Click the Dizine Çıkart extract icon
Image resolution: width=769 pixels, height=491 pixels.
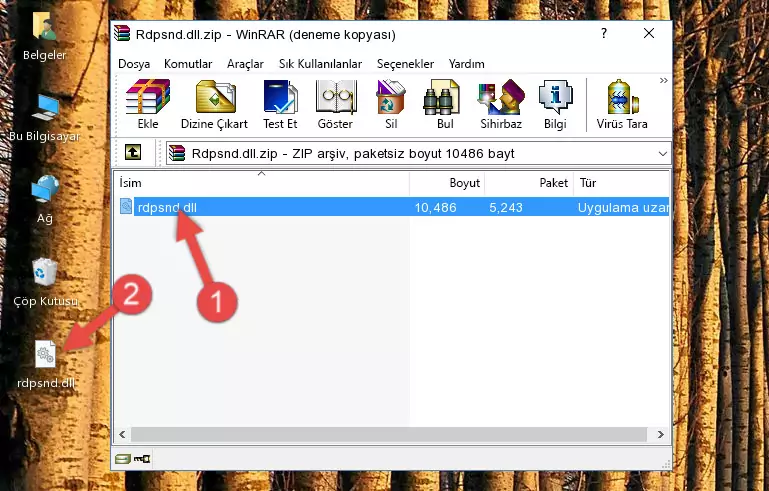point(214,104)
